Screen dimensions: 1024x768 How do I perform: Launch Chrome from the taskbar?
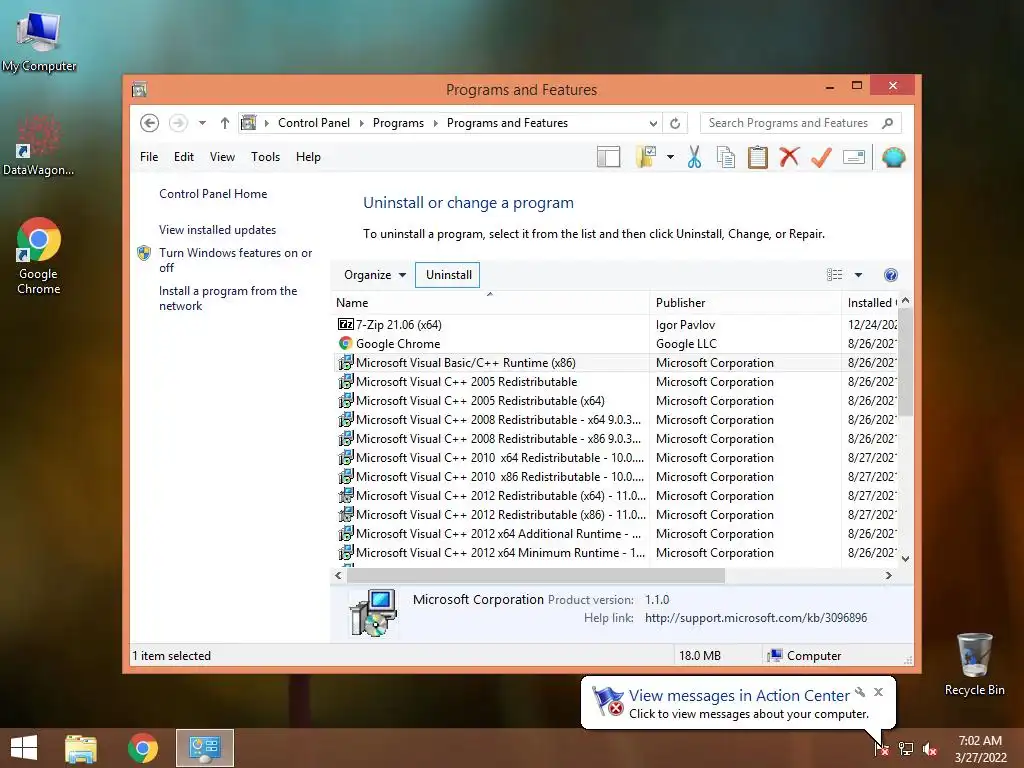coord(142,748)
